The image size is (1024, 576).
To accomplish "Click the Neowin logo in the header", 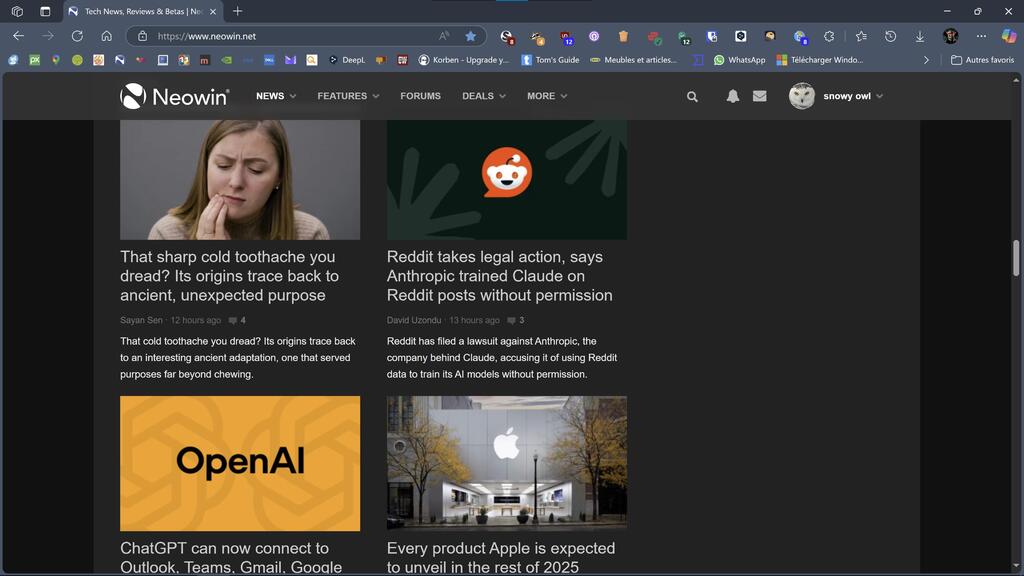I will (x=174, y=96).
